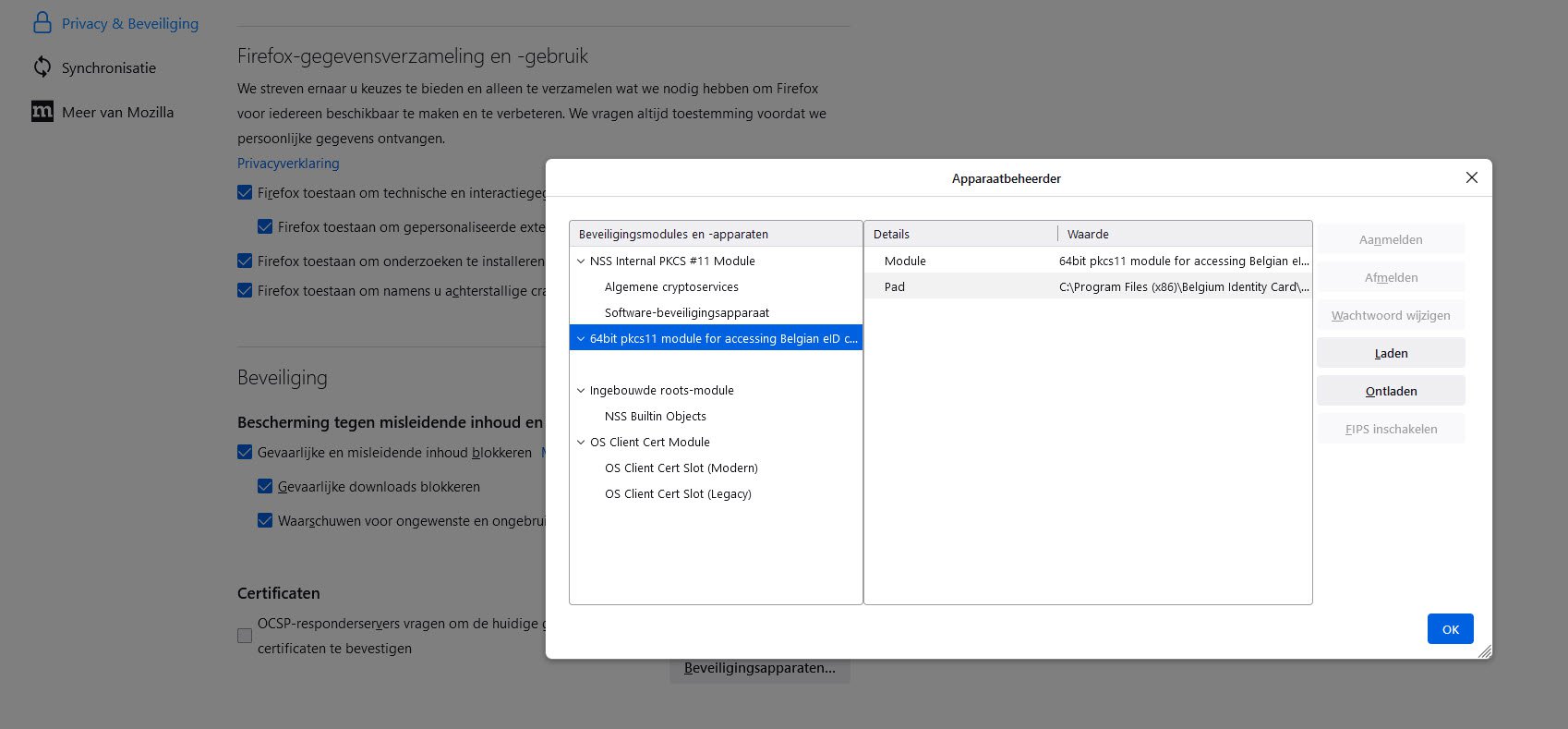1568x729 pixels.
Task: Confirm the dialog with OK
Action: tap(1451, 629)
